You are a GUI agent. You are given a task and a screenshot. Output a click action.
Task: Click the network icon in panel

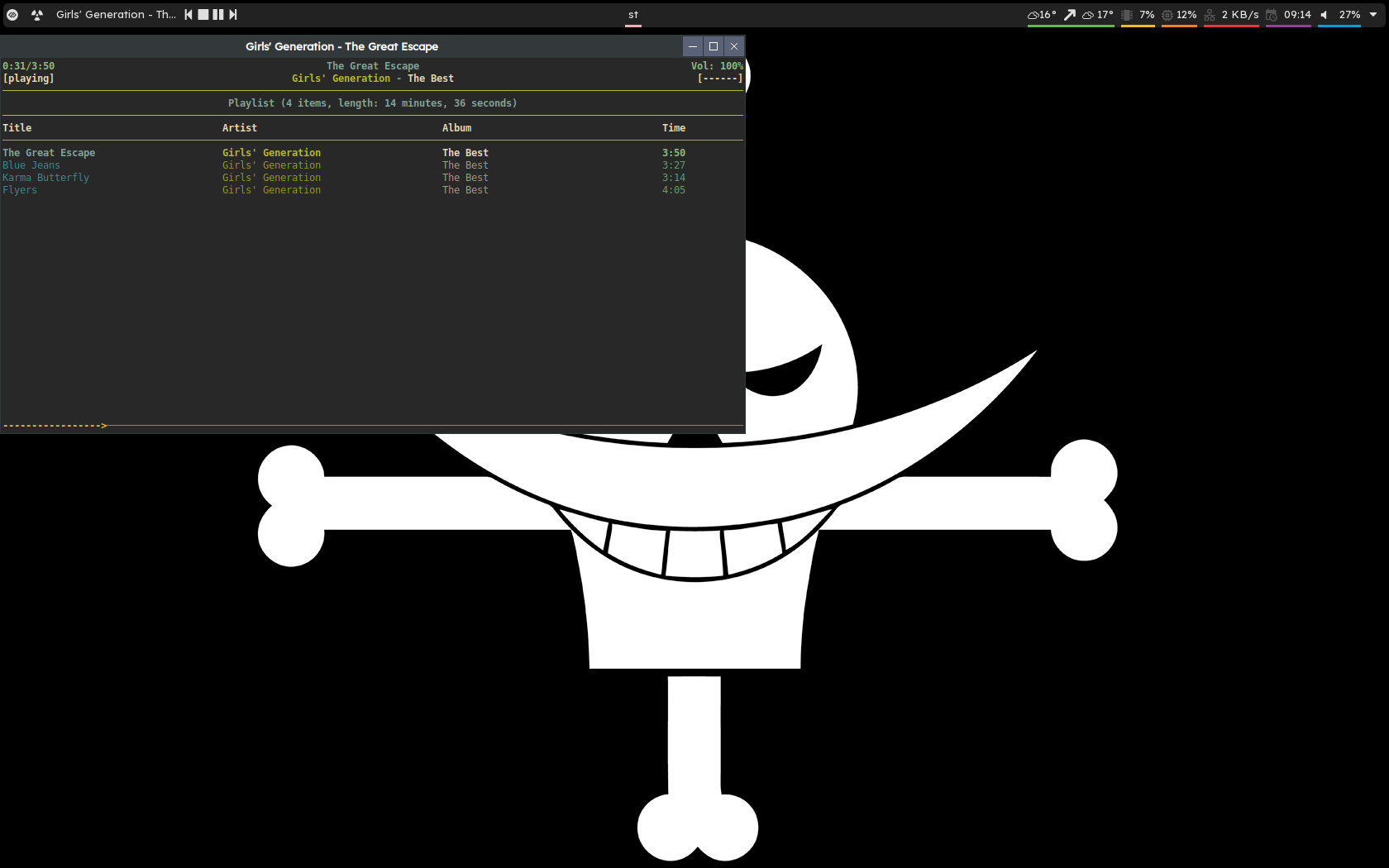(x=1210, y=15)
